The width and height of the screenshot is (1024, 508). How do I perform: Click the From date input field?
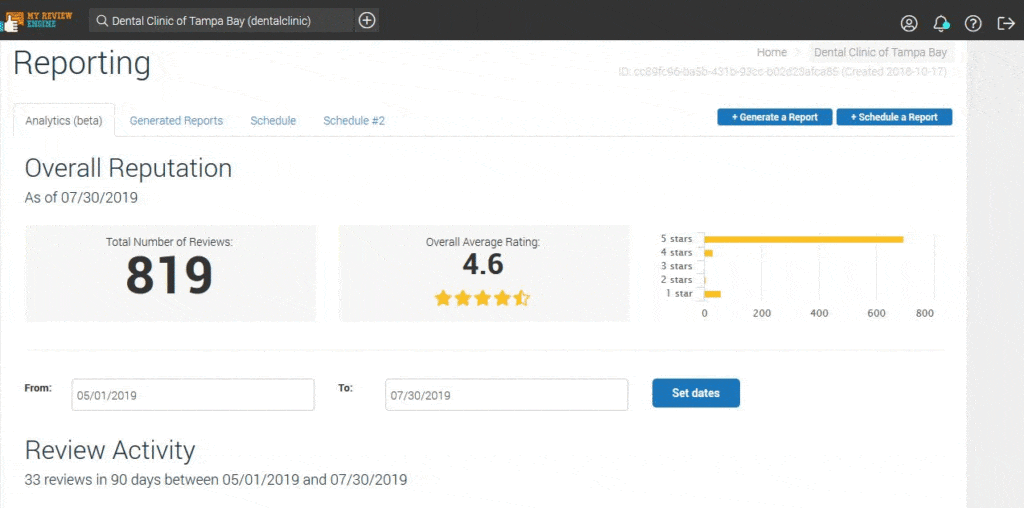(x=192, y=395)
